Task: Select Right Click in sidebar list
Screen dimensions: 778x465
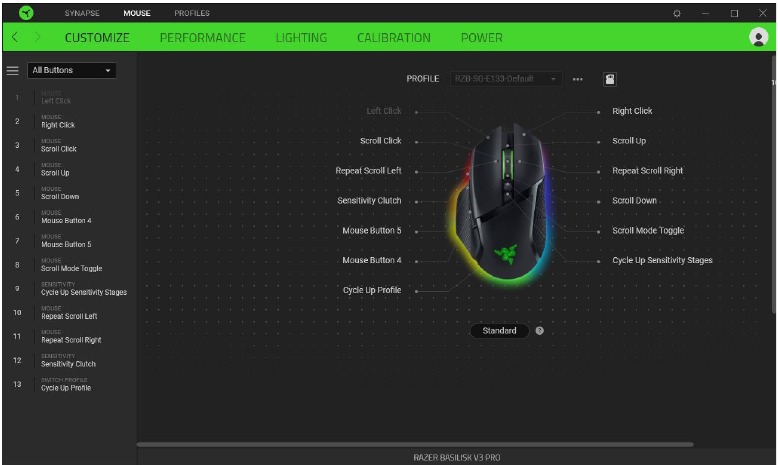Action: point(69,122)
